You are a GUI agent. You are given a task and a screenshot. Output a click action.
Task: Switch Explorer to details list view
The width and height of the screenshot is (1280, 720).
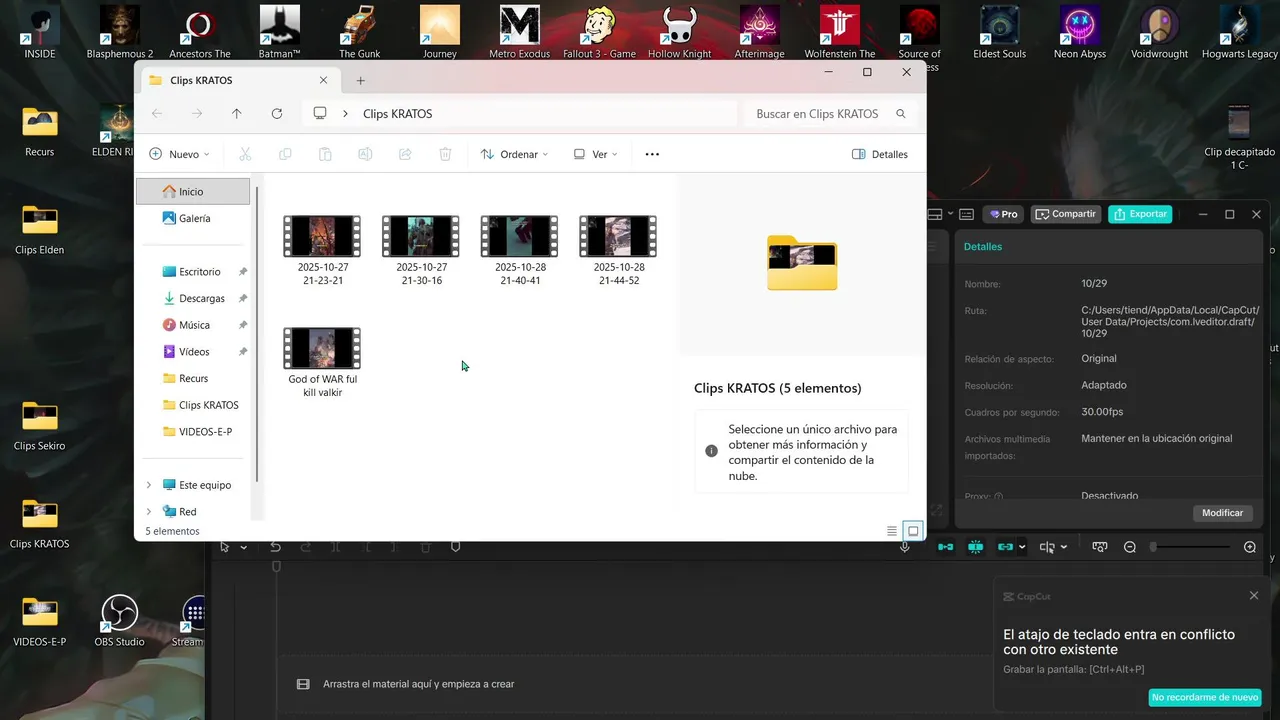pos(892,531)
